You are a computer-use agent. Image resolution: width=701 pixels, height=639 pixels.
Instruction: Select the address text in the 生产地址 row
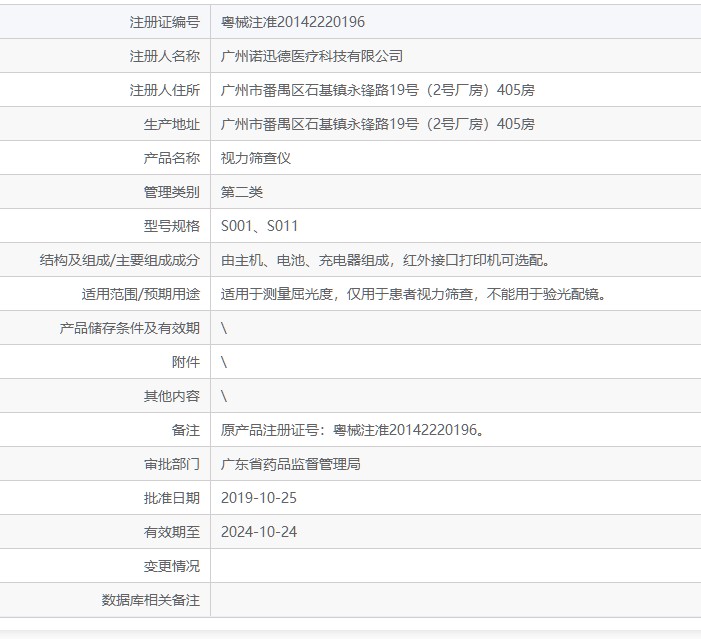pos(377,124)
